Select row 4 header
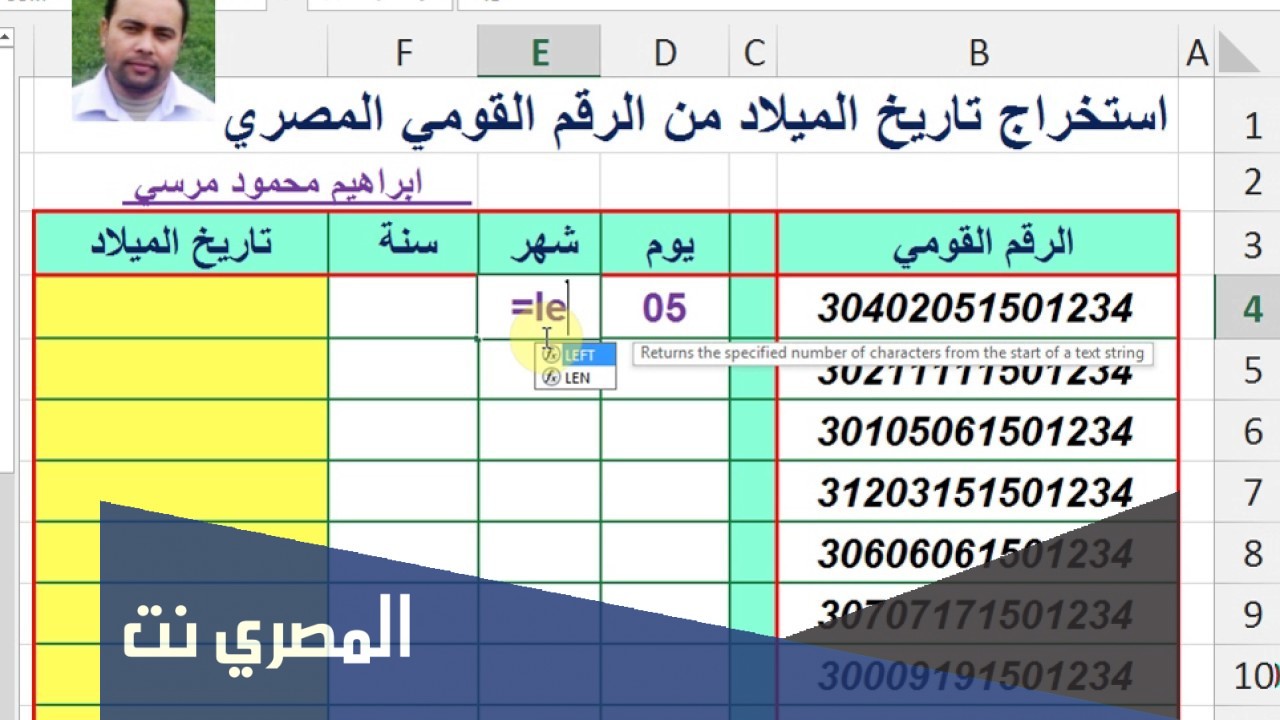The height and width of the screenshot is (720, 1280). (1252, 309)
